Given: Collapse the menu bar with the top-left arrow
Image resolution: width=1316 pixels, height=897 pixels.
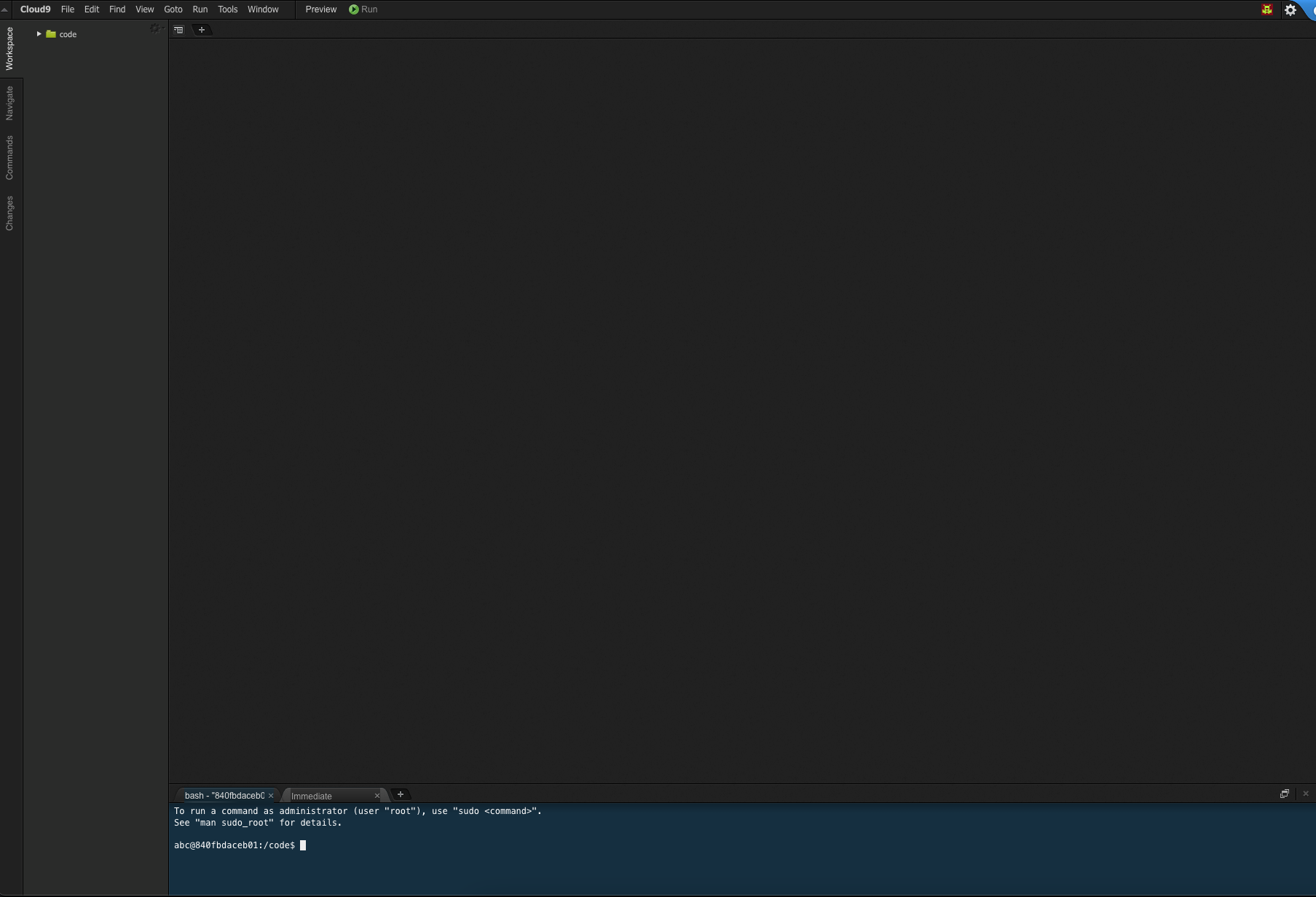Looking at the screenshot, I should [4, 9].
